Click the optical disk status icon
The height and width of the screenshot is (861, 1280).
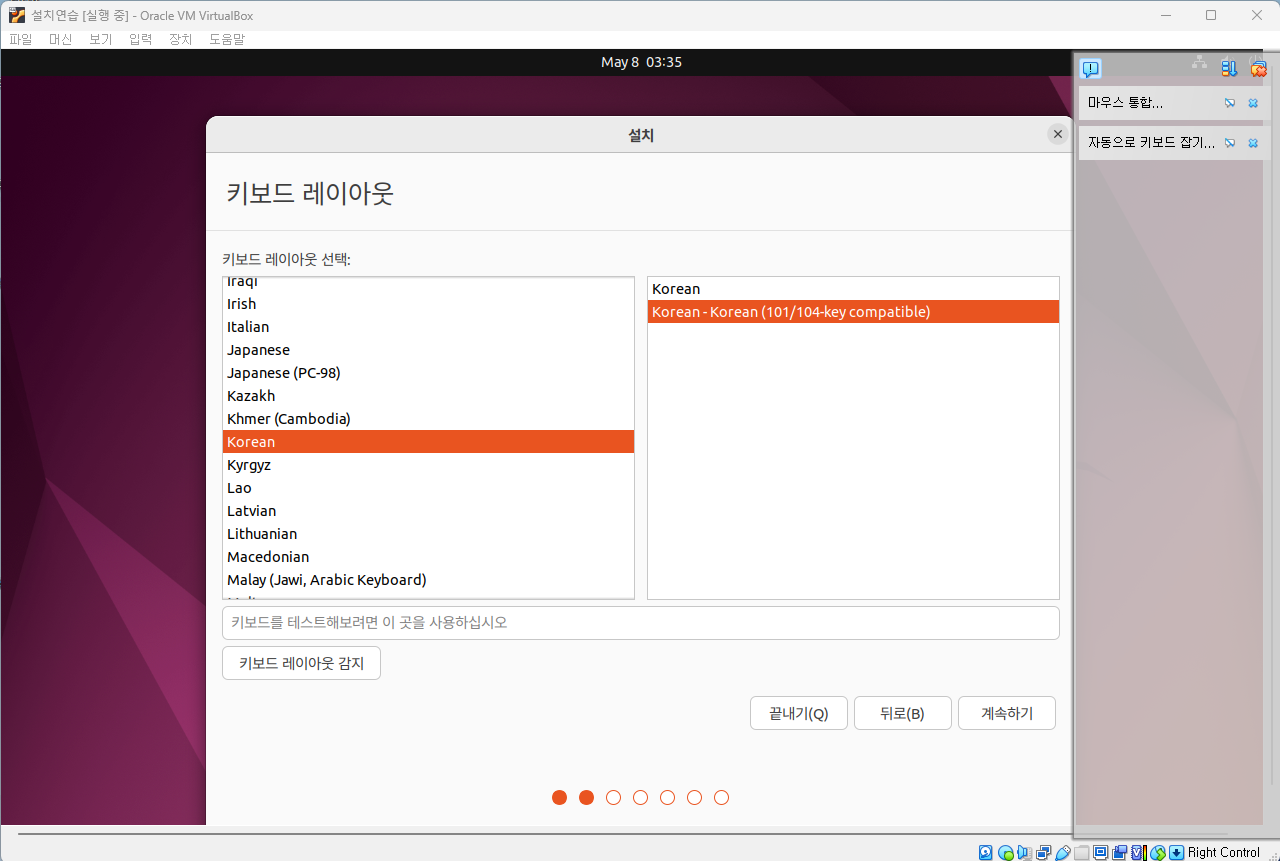tap(1006, 852)
